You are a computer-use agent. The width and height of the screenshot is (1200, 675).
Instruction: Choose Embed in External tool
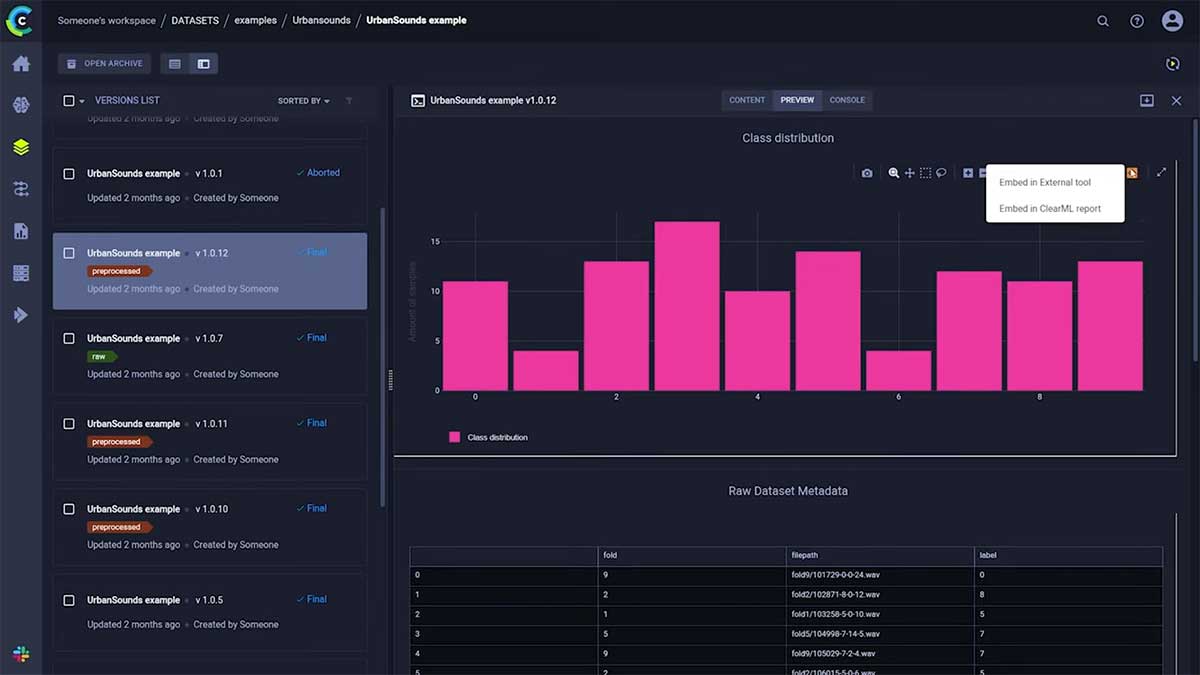[x=1055, y=183]
